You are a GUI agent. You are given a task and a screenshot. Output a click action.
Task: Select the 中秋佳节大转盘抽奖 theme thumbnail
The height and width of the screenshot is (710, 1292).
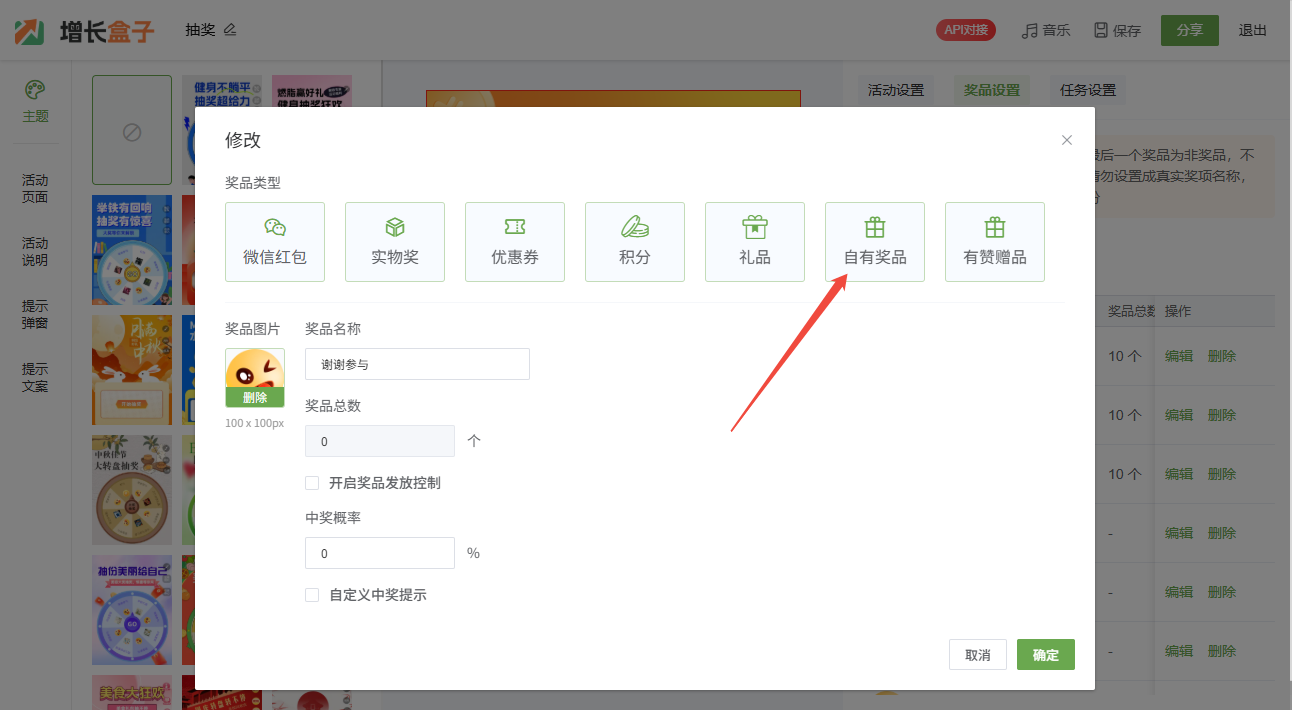(x=132, y=490)
